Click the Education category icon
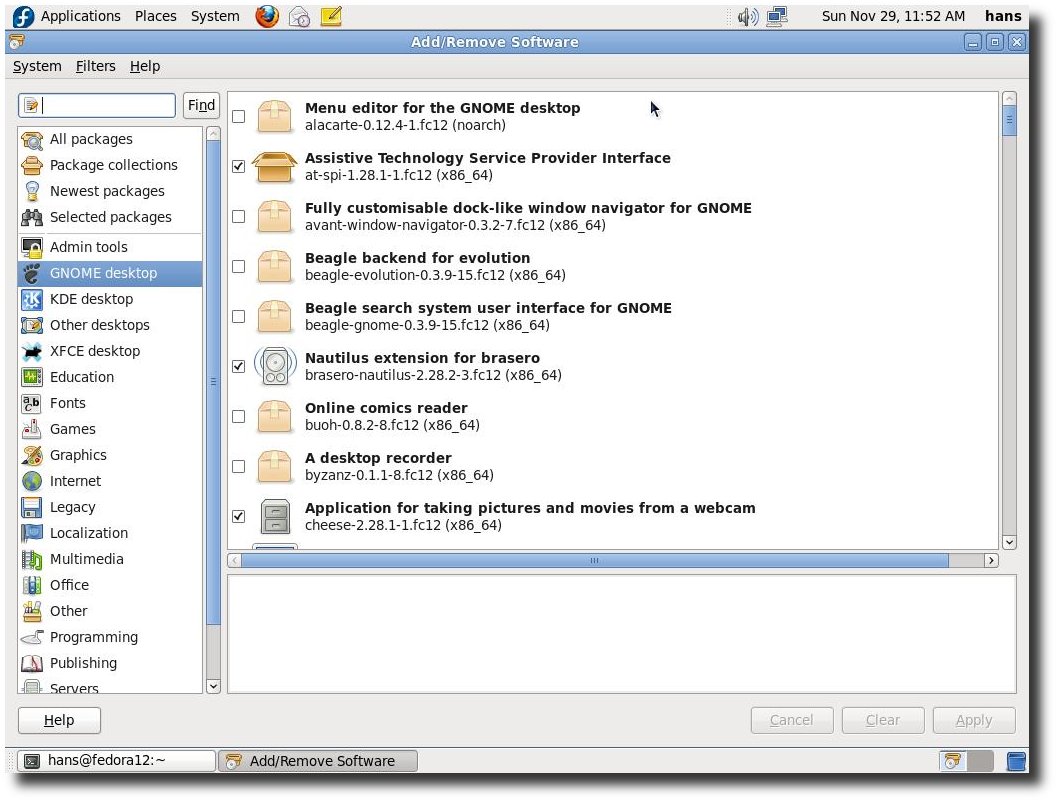 32,377
